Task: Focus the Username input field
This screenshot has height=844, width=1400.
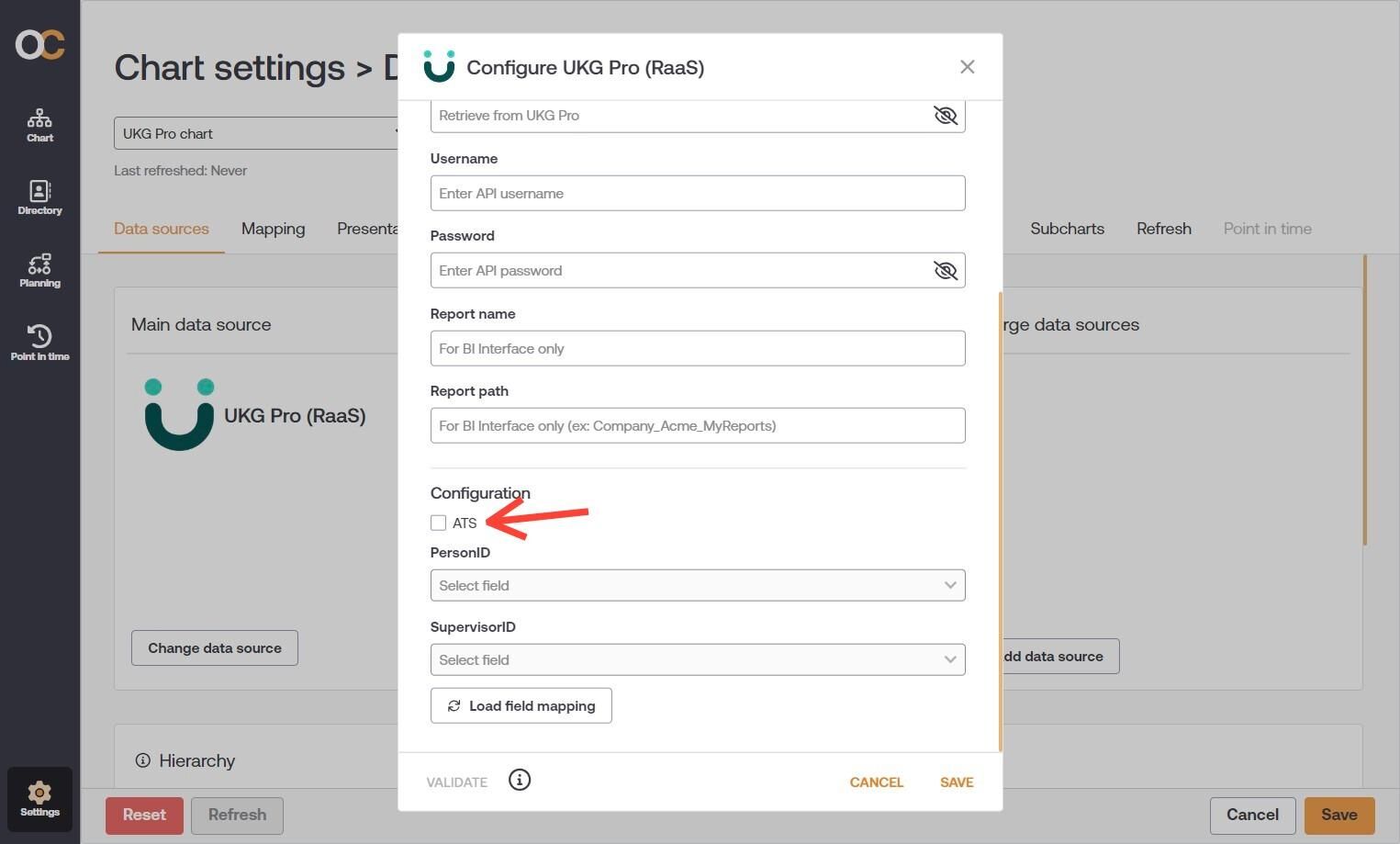Action: pos(698,193)
